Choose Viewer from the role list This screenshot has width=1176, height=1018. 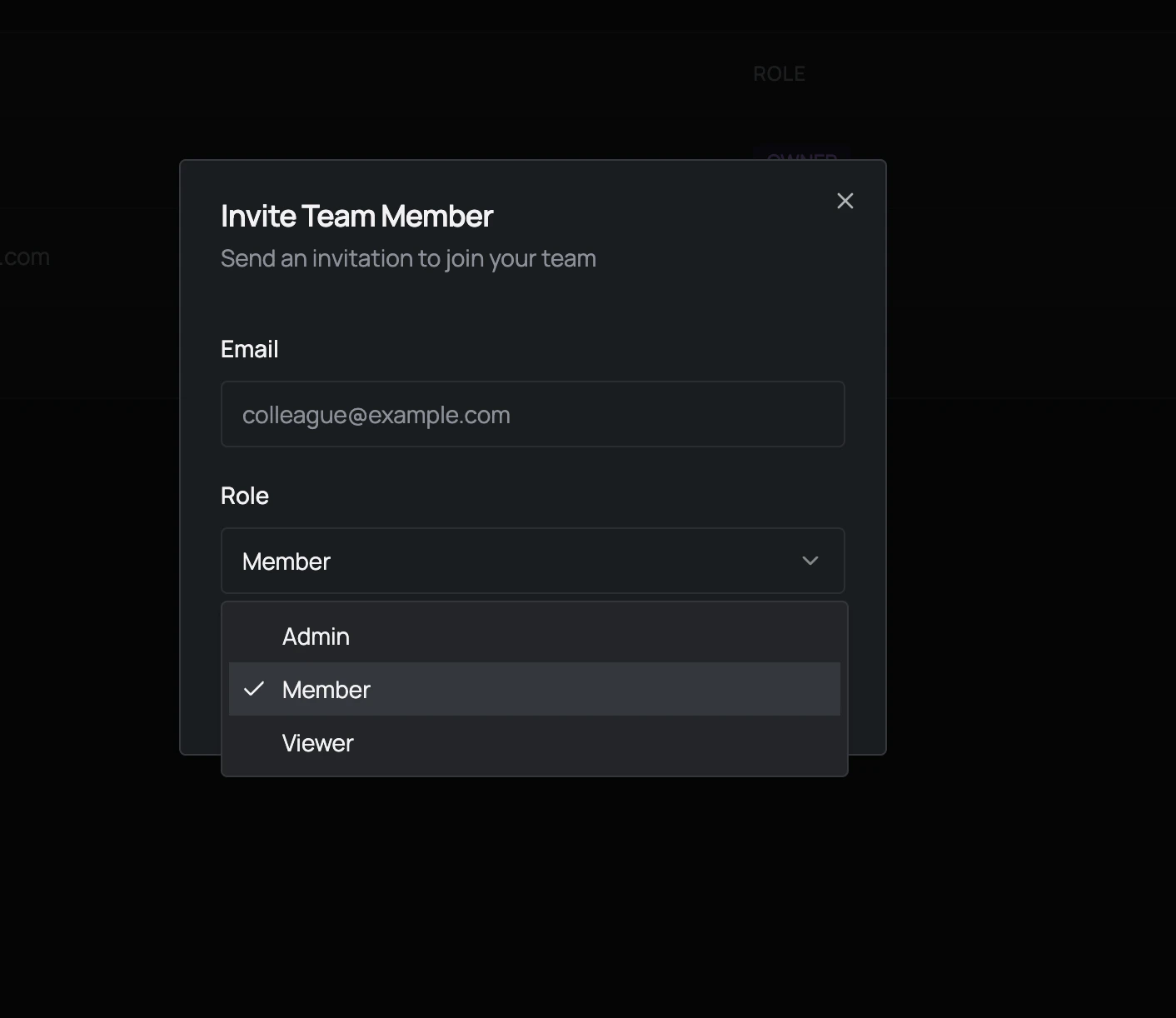click(317, 742)
